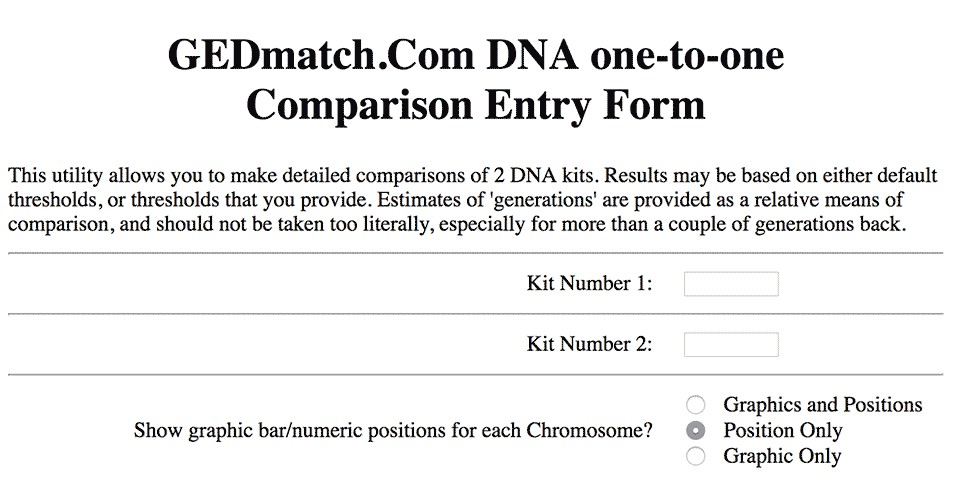The image size is (960, 483).
Task: Click the word 'GEDmatch.Com' in the title
Action: click(x=321, y=55)
